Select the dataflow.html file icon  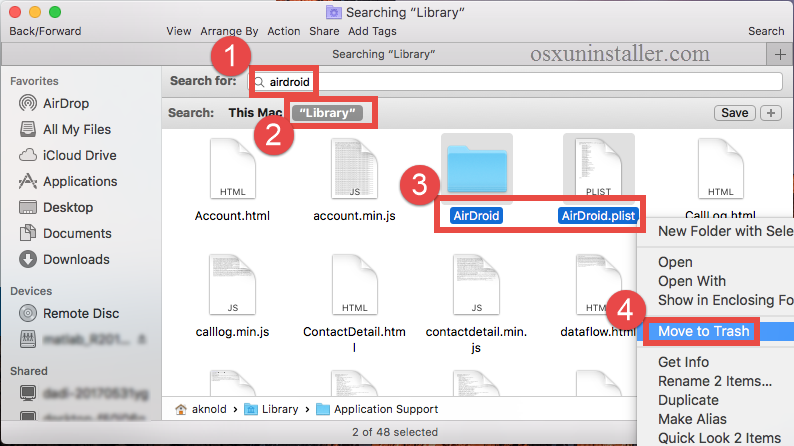click(x=599, y=285)
